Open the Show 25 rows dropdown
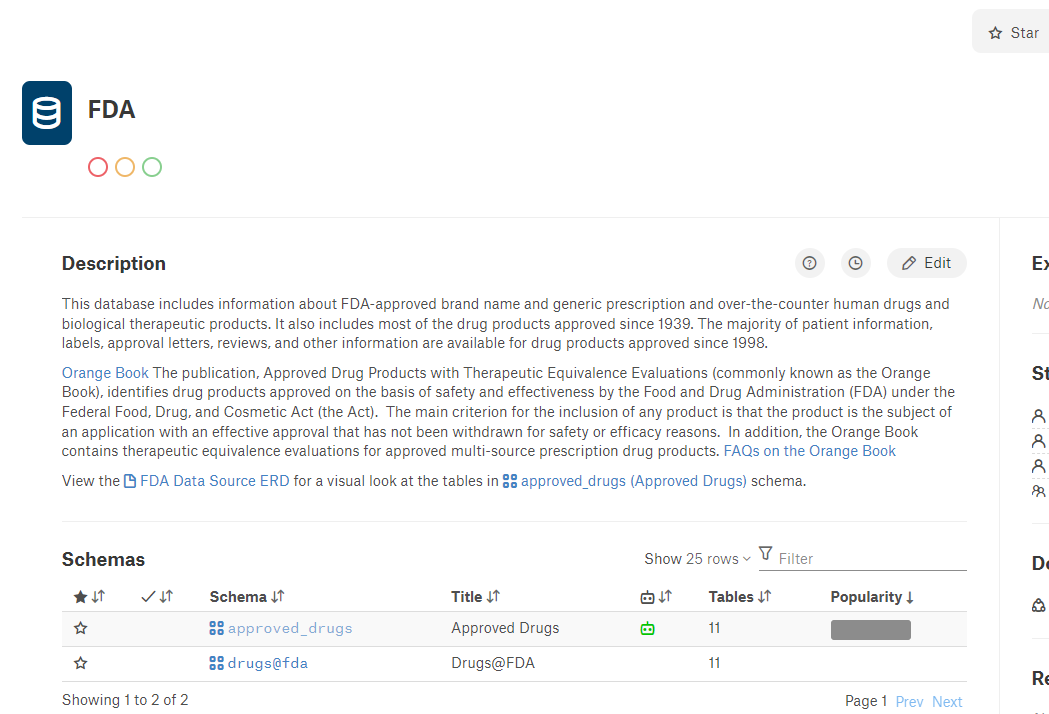The width and height of the screenshot is (1049, 714). point(697,559)
